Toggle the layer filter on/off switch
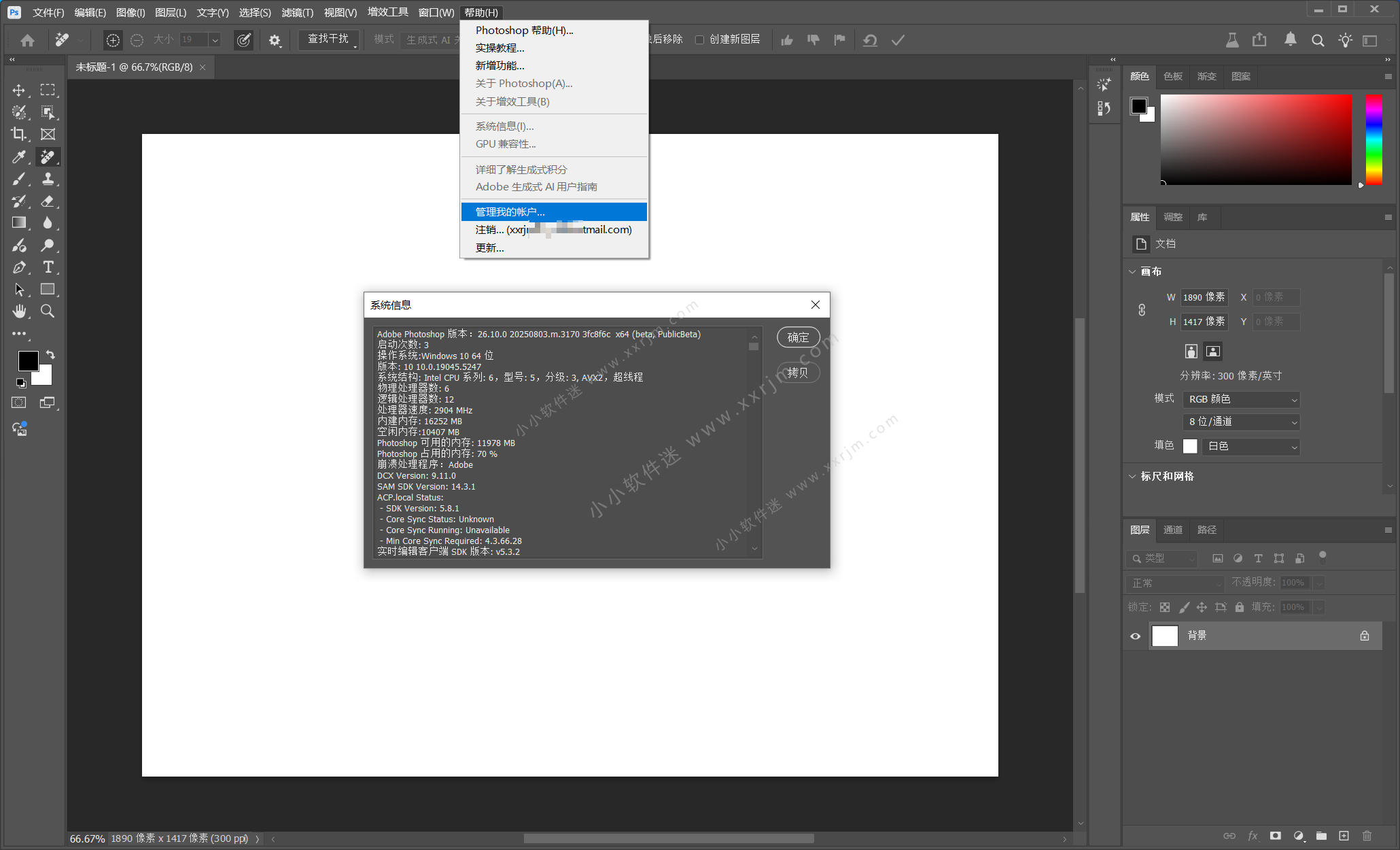This screenshot has height=850, width=1400. 1323,558
